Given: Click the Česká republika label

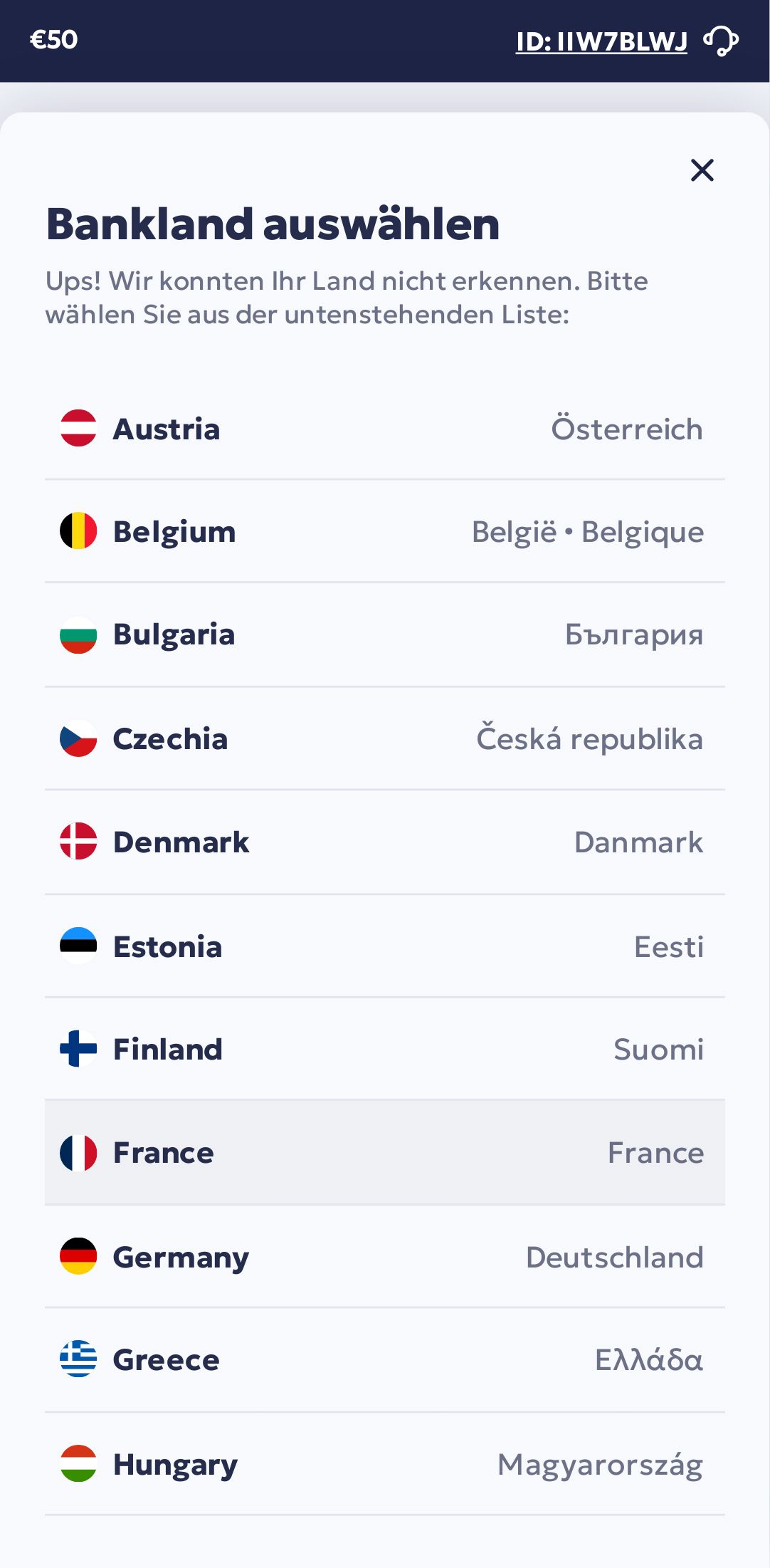Looking at the screenshot, I should click(x=589, y=739).
